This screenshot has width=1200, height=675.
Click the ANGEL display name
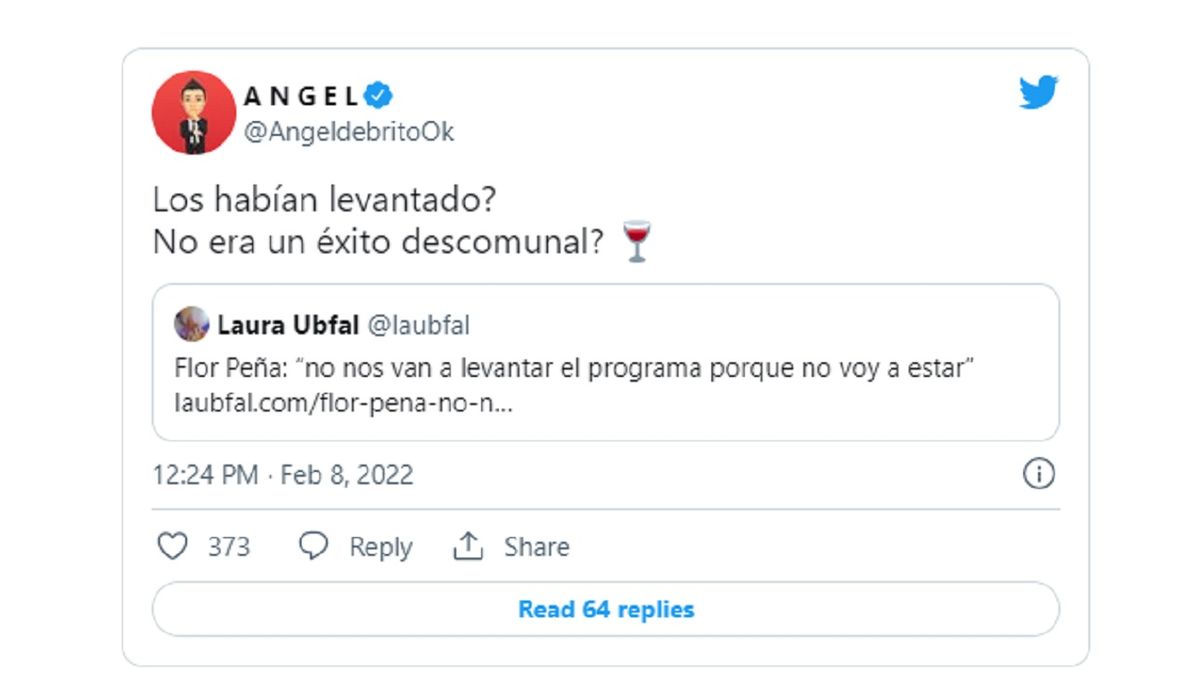[301, 97]
